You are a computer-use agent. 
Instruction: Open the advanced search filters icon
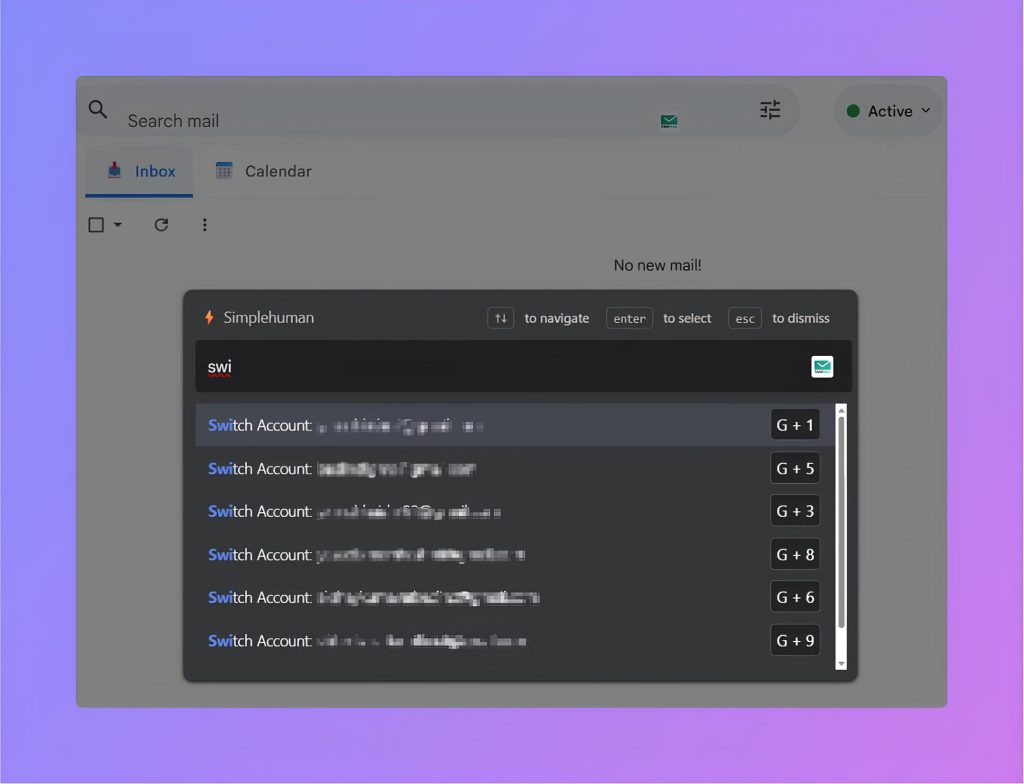769,110
